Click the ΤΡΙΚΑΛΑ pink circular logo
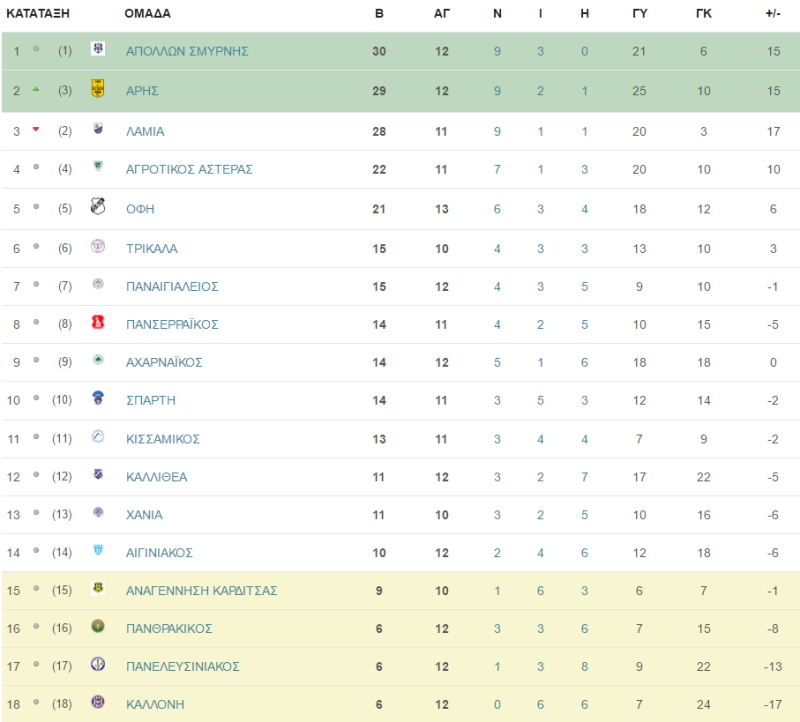 point(97,246)
